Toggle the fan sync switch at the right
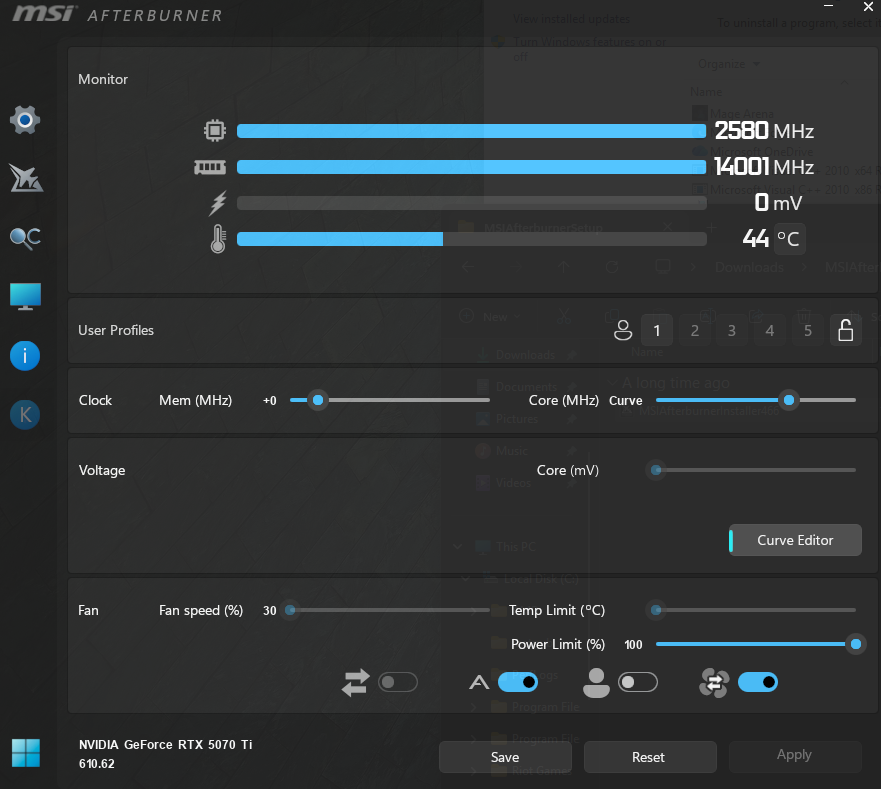 757,682
